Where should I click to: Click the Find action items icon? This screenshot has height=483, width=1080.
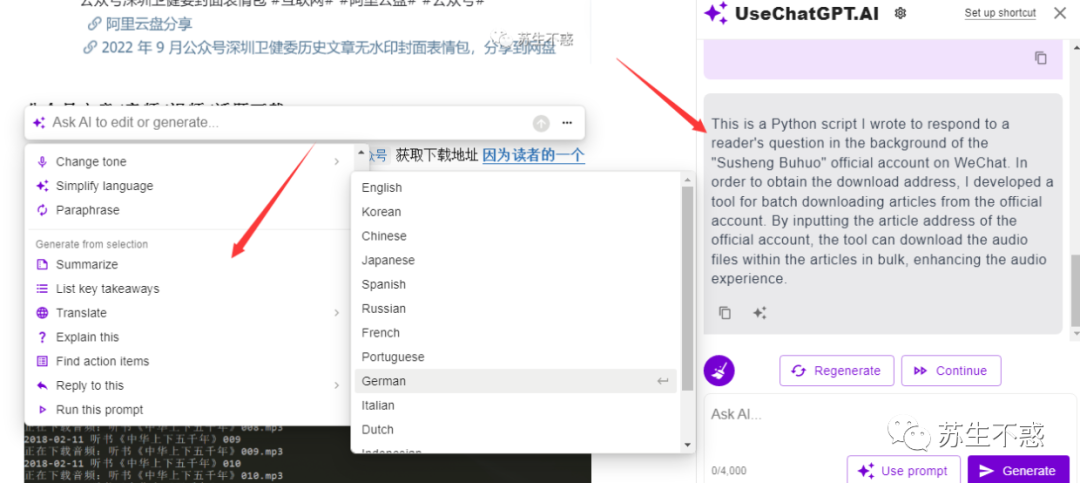click(42, 361)
